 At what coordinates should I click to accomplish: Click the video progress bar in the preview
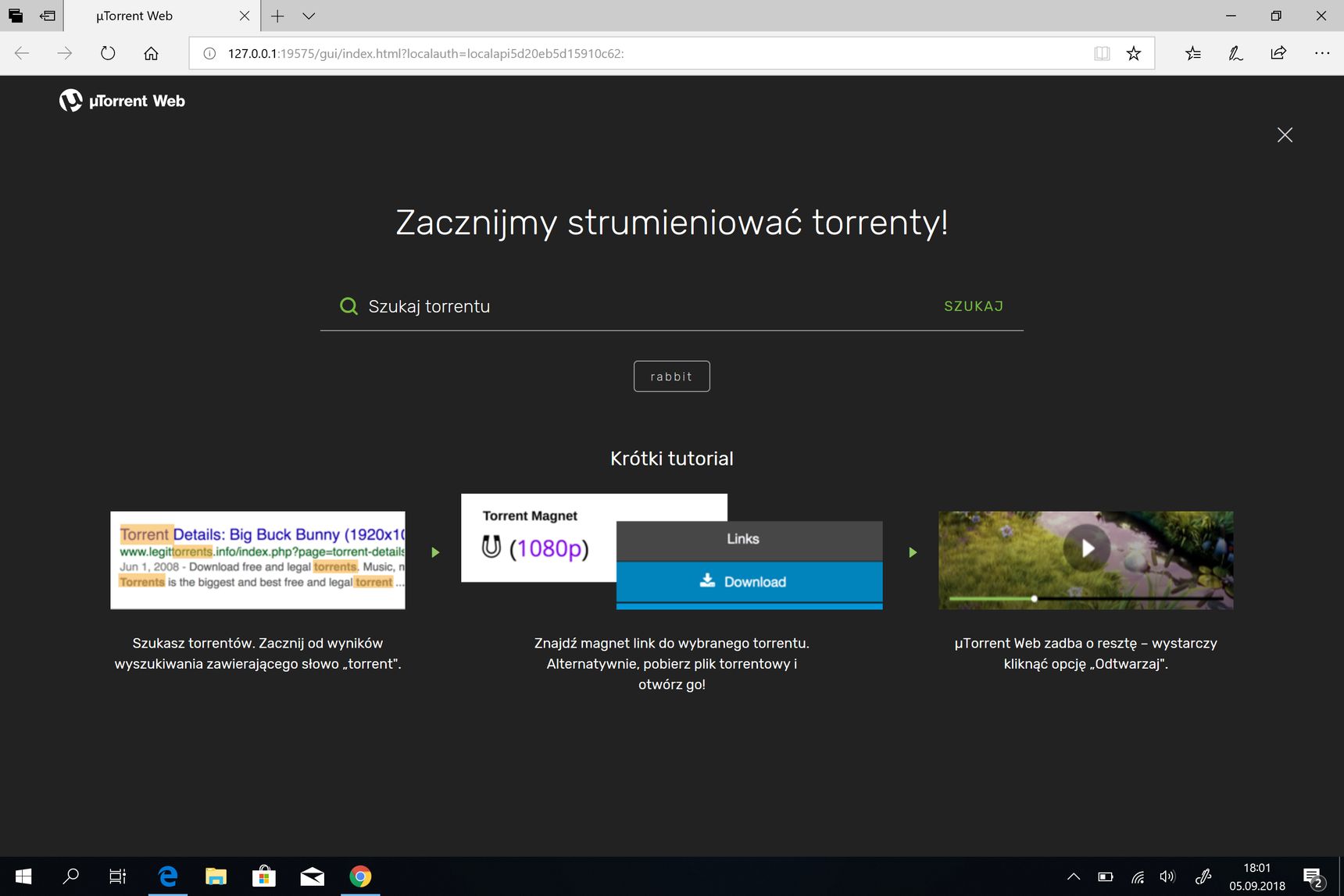(1086, 599)
